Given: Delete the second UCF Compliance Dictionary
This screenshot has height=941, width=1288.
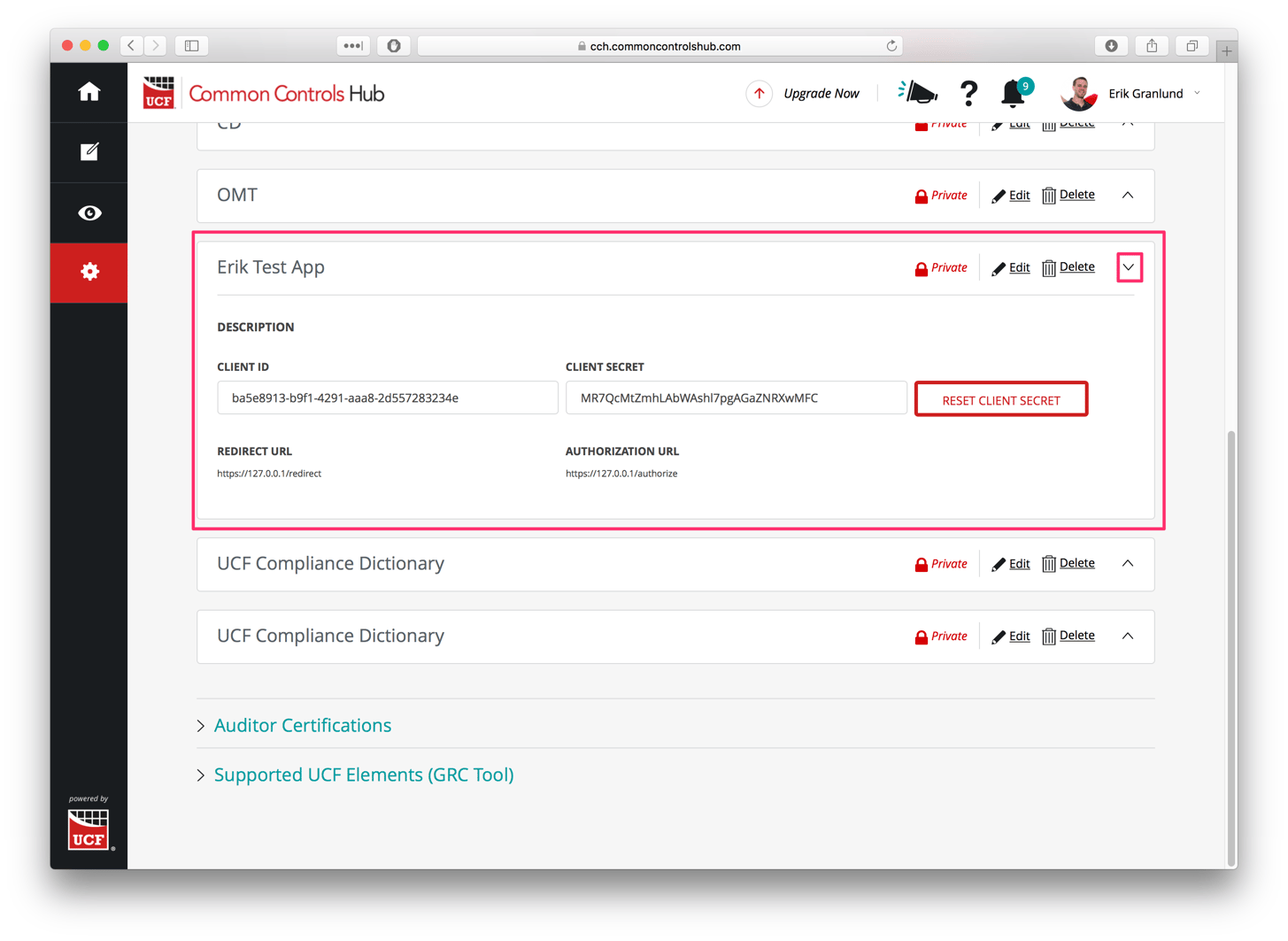Looking at the screenshot, I should (1068, 636).
